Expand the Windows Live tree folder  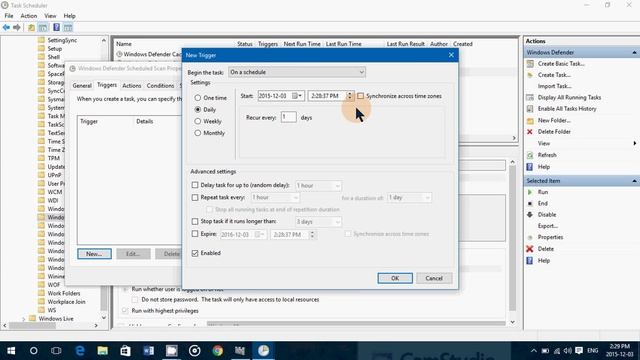click(x=24, y=319)
